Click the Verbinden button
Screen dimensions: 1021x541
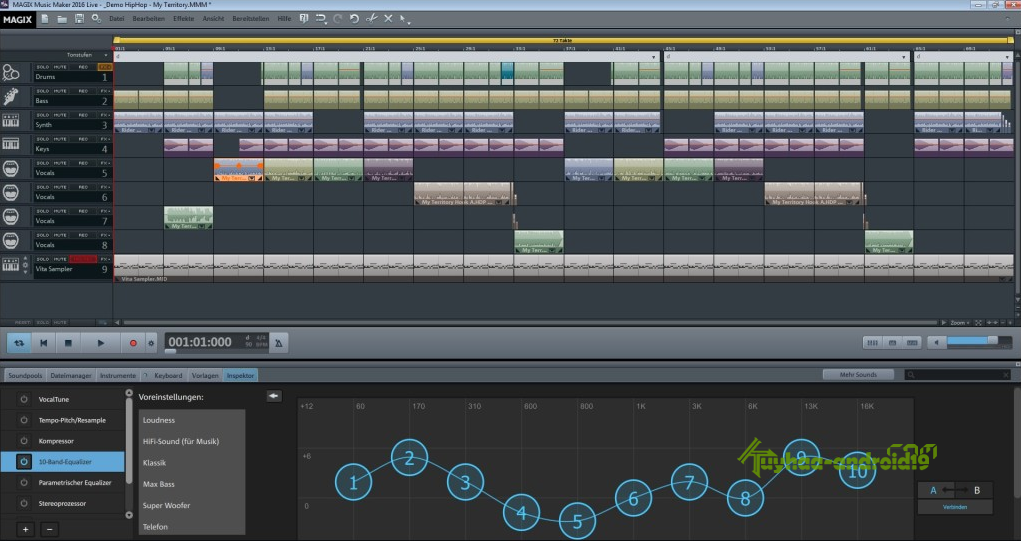point(955,506)
